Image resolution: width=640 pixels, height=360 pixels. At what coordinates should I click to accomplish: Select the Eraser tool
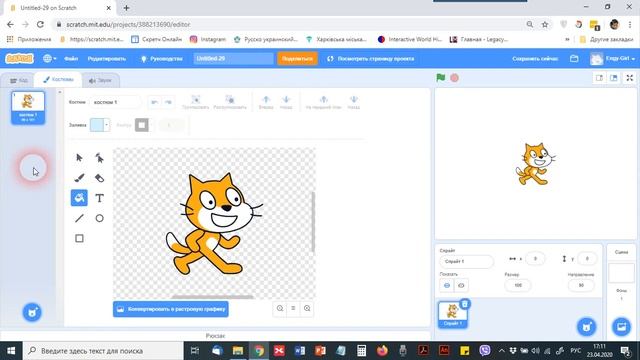99,178
